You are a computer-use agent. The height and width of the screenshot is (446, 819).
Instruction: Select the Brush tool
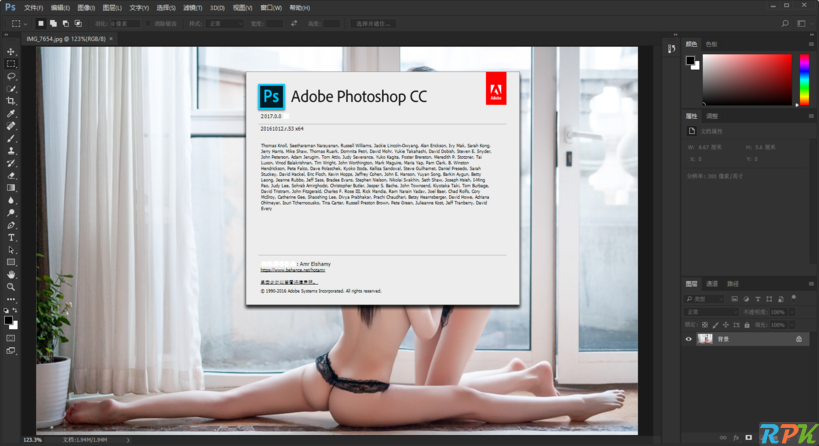pyautogui.click(x=11, y=138)
